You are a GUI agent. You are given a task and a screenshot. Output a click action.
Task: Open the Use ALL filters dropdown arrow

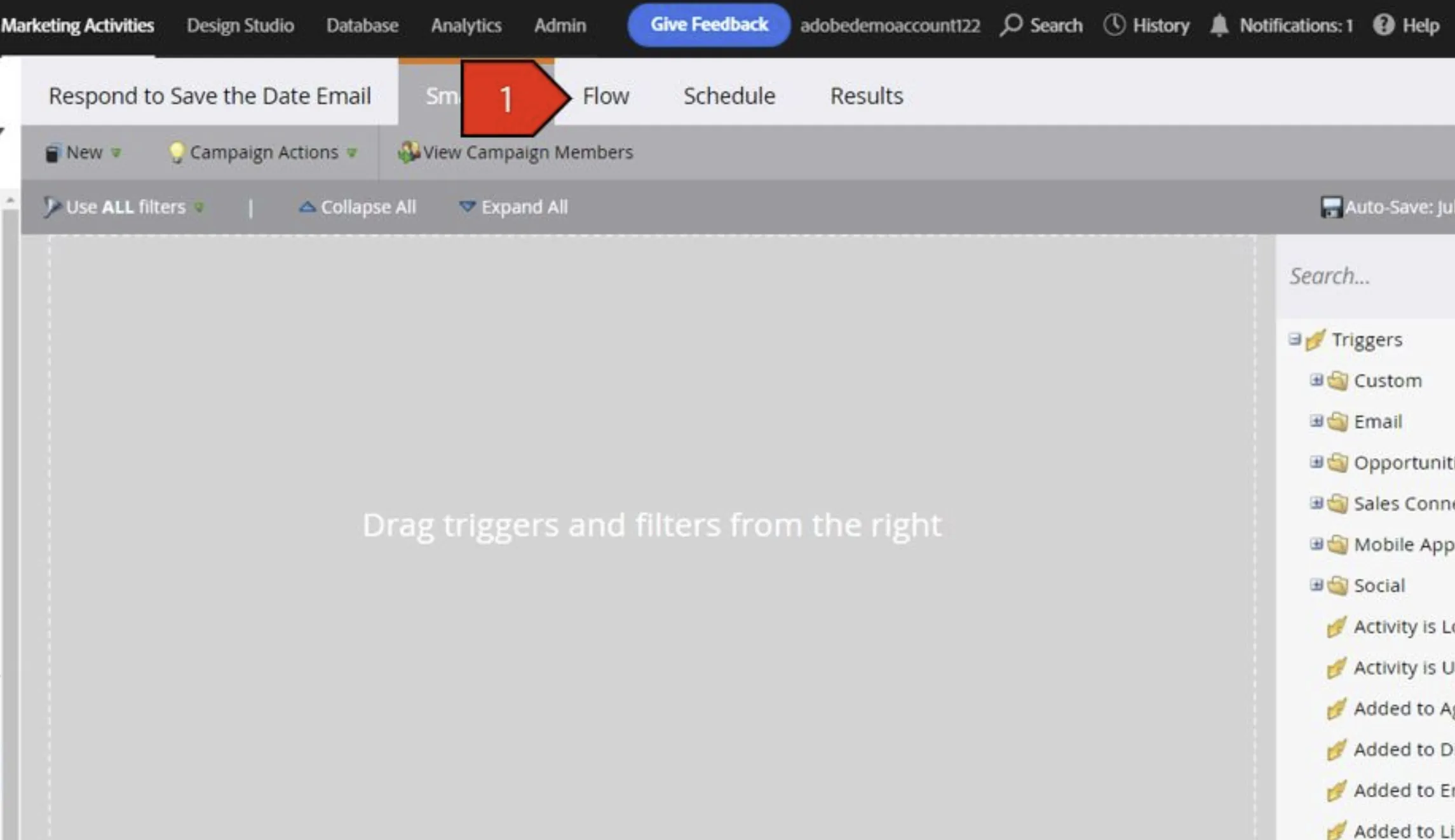click(199, 207)
